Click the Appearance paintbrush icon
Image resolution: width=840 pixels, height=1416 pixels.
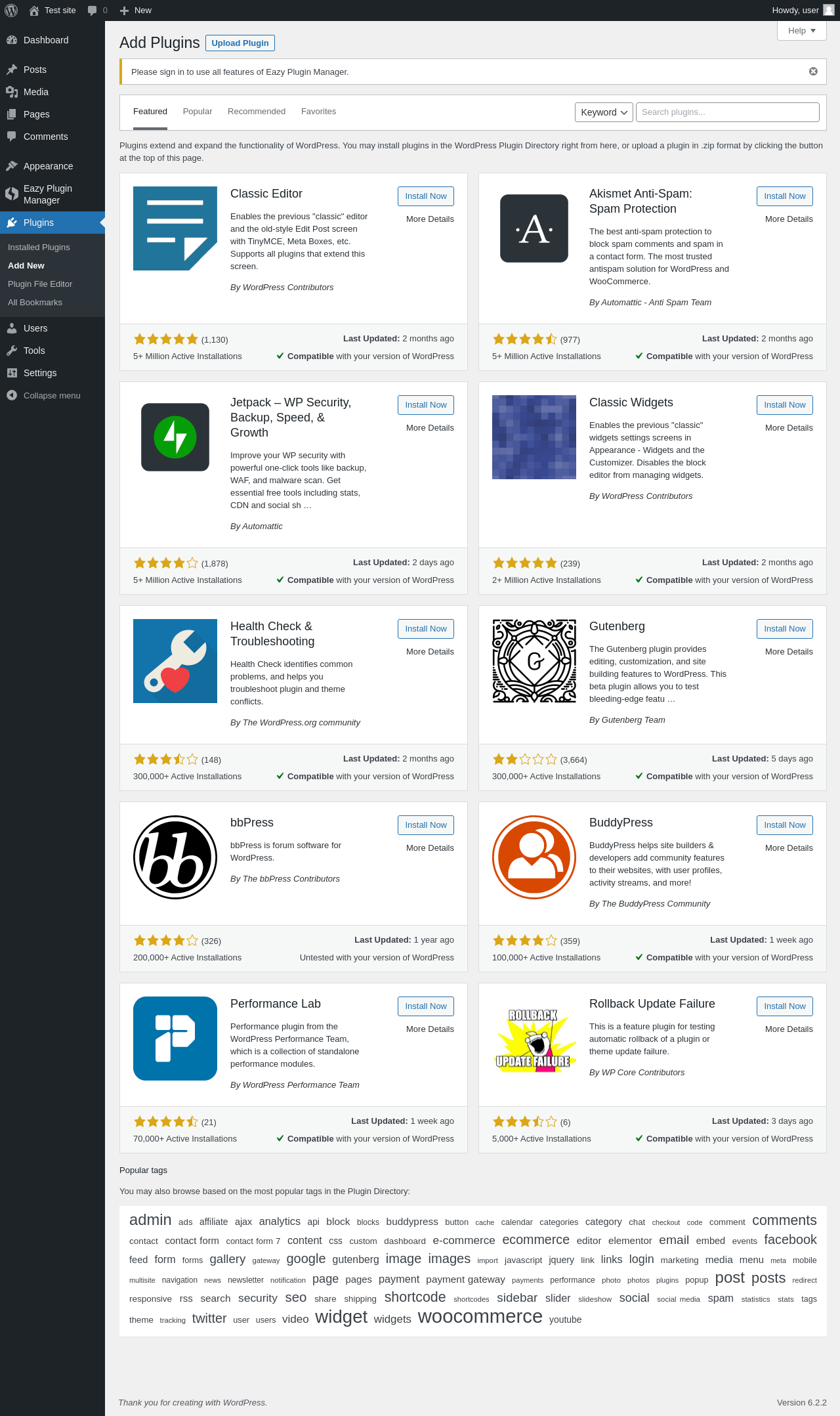12,166
